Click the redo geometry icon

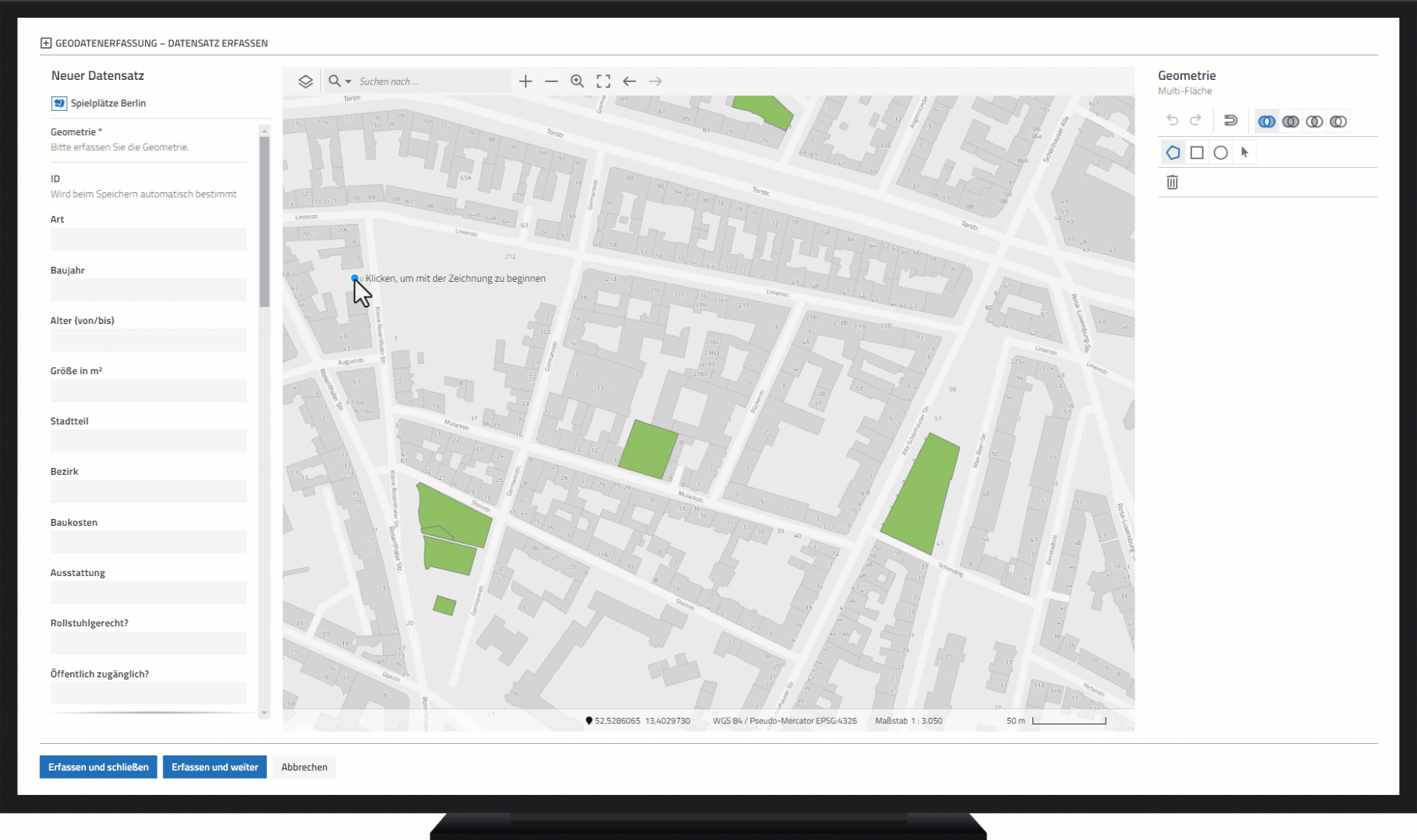(x=1196, y=121)
